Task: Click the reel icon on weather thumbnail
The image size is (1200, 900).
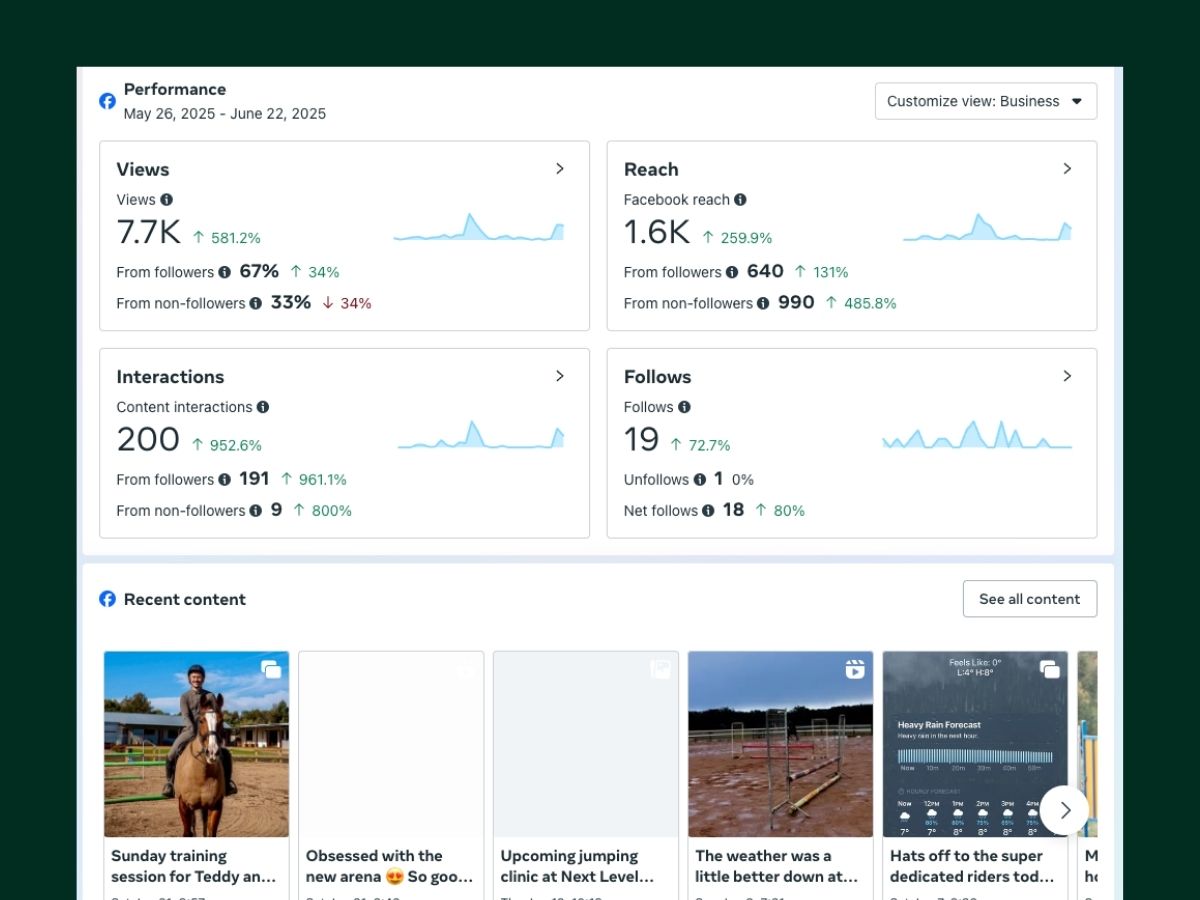Action: [855, 670]
